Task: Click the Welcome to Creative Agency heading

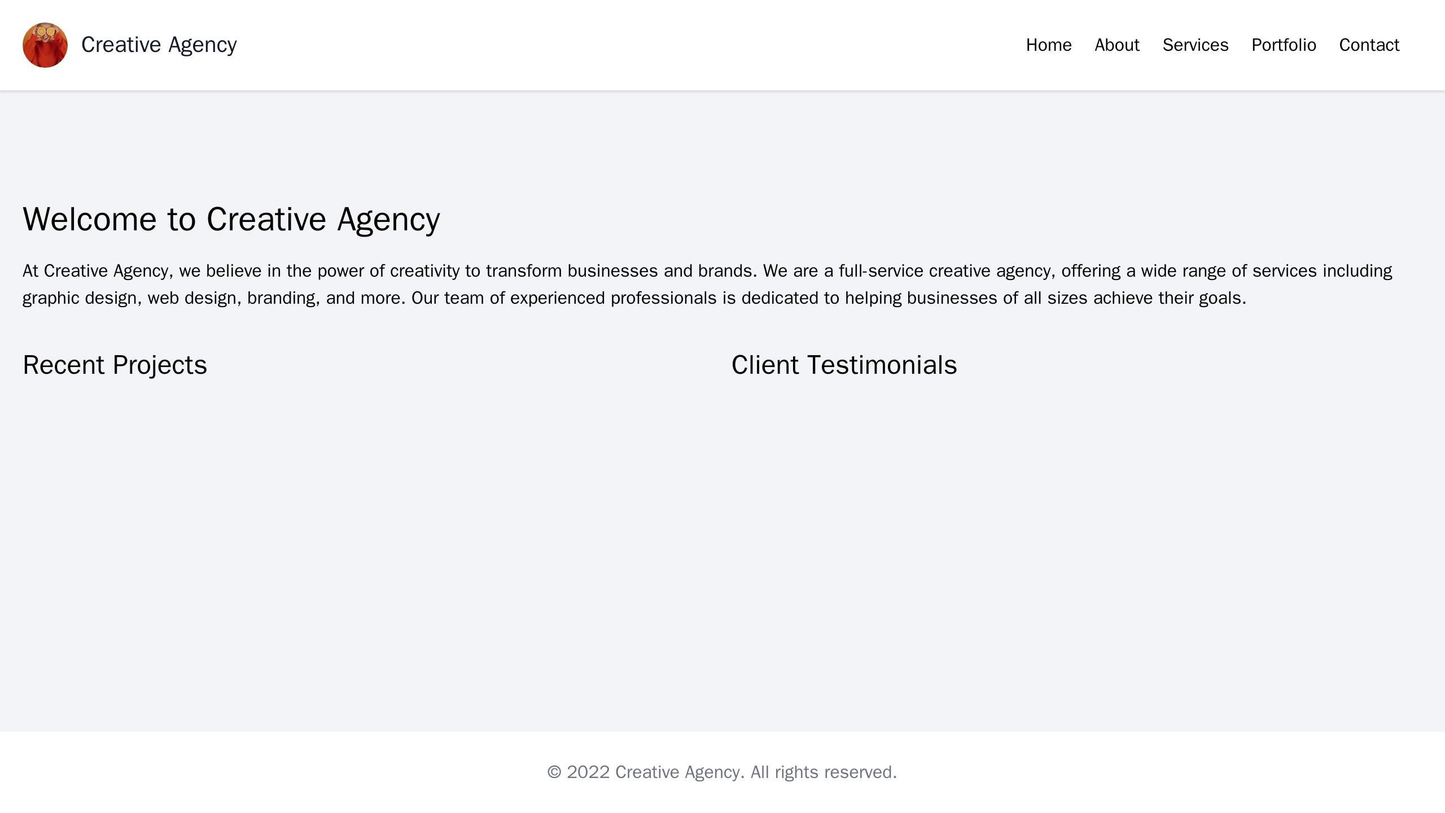Action: (x=230, y=219)
